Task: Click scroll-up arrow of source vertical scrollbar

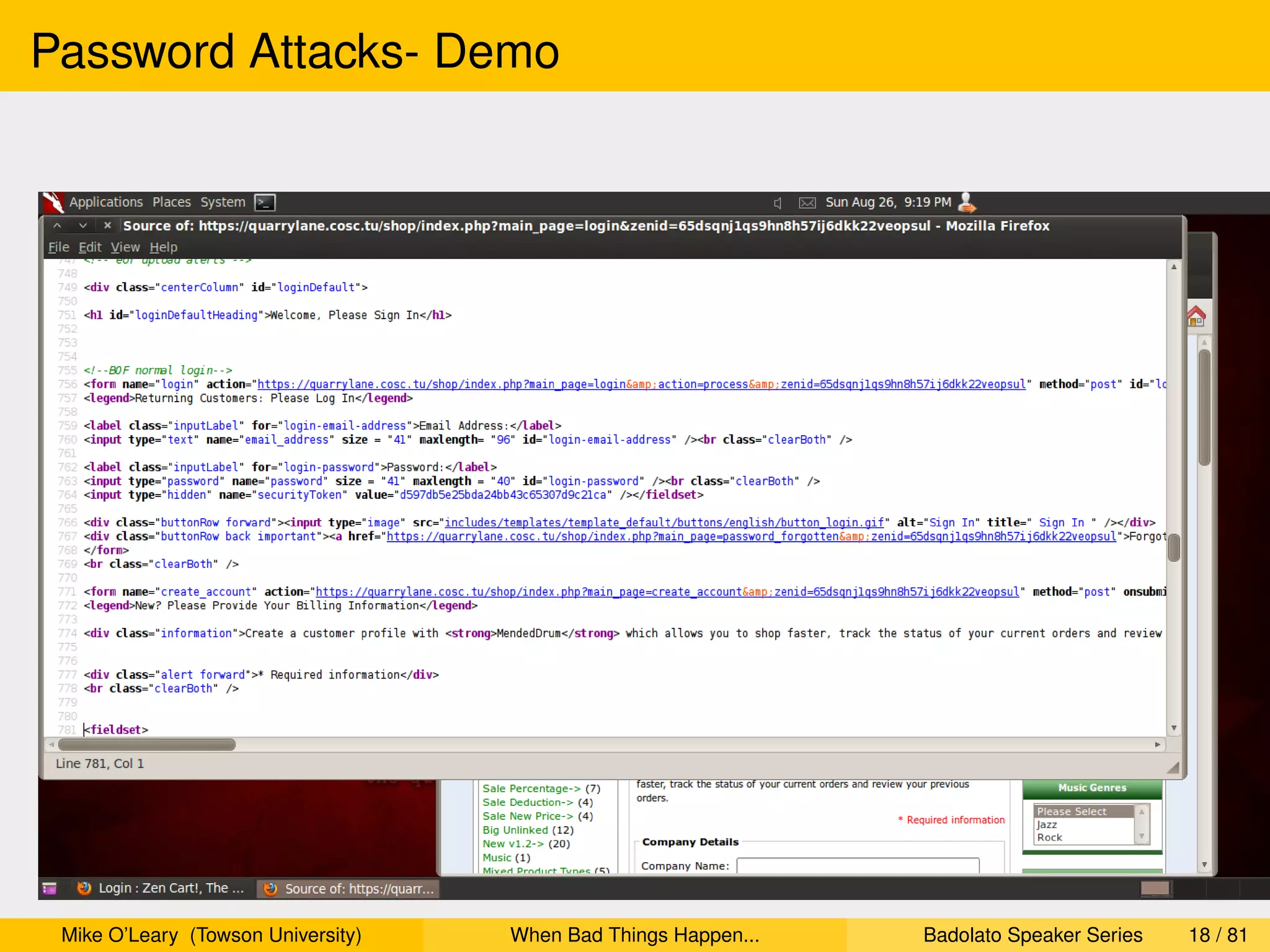Action: tap(1174, 267)
